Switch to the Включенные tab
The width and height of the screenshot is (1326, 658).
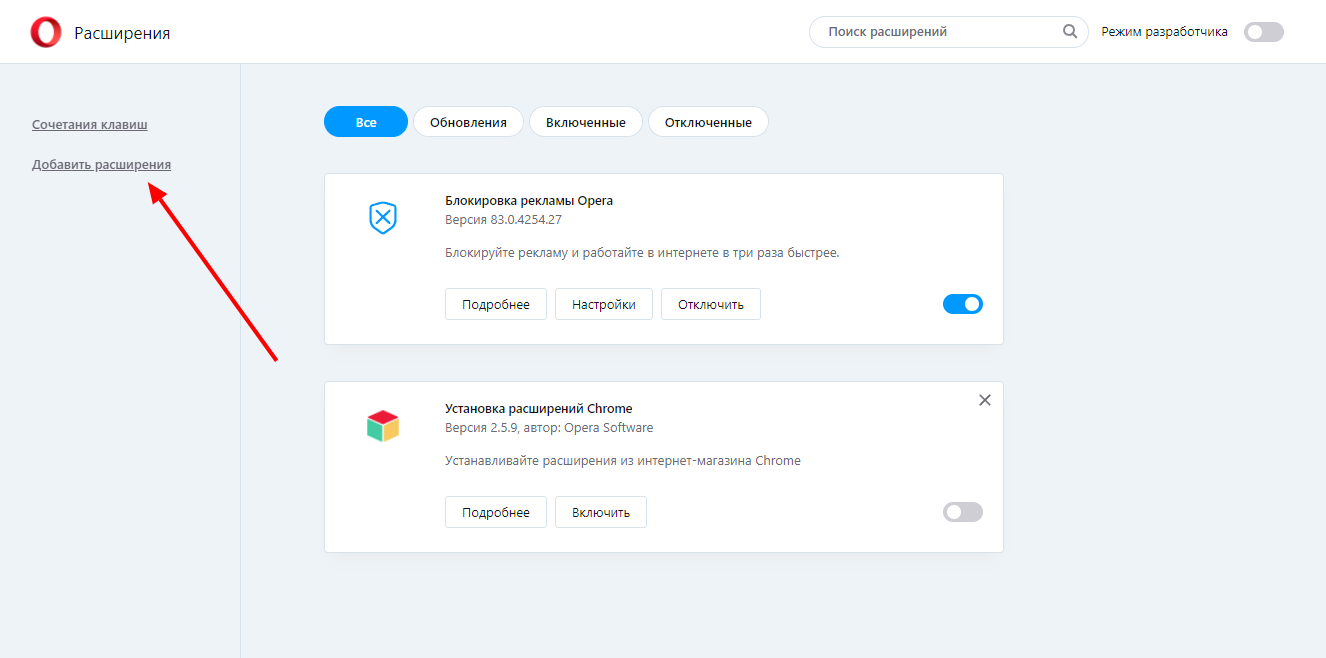586,122
